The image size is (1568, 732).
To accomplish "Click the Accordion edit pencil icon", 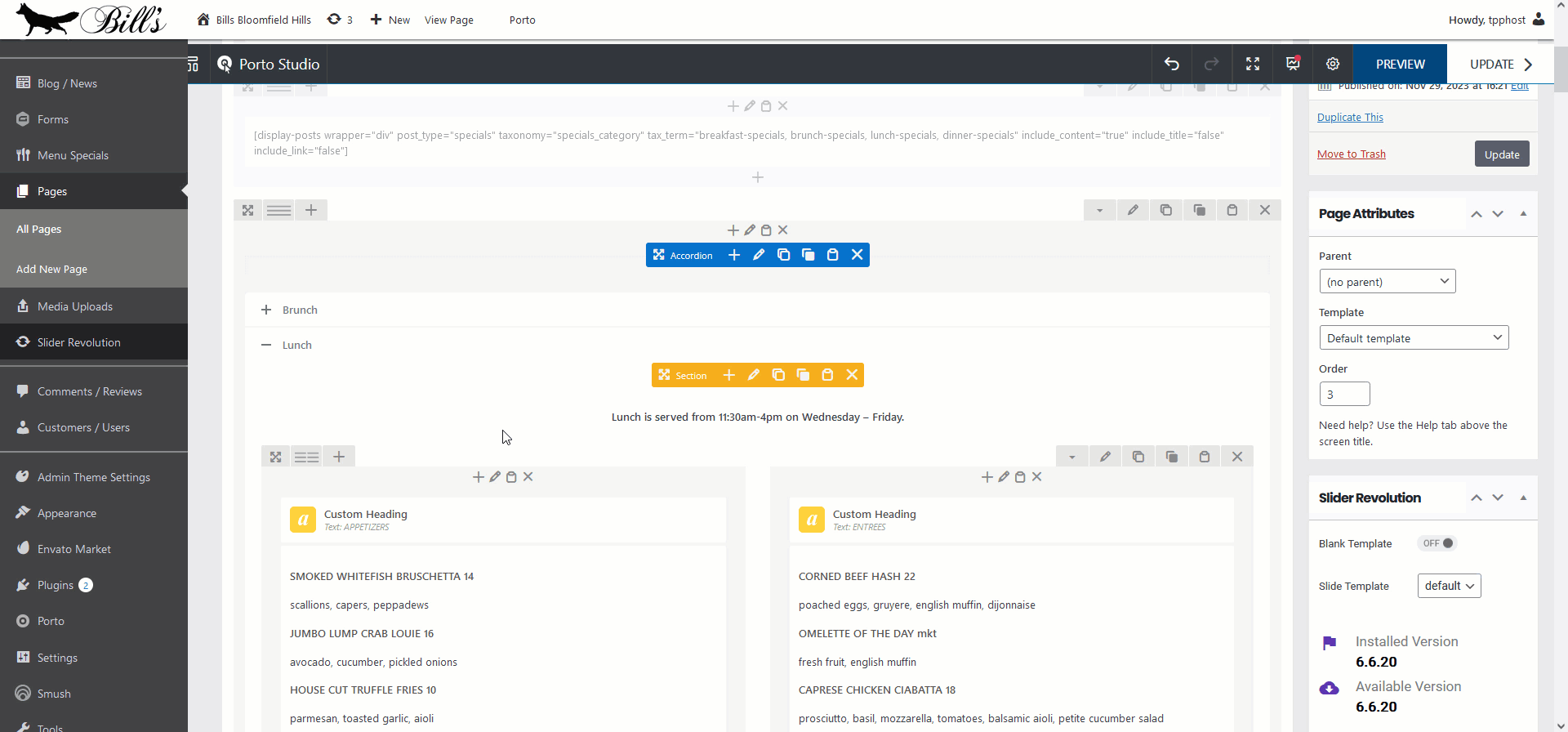I will tap(759, 255).
